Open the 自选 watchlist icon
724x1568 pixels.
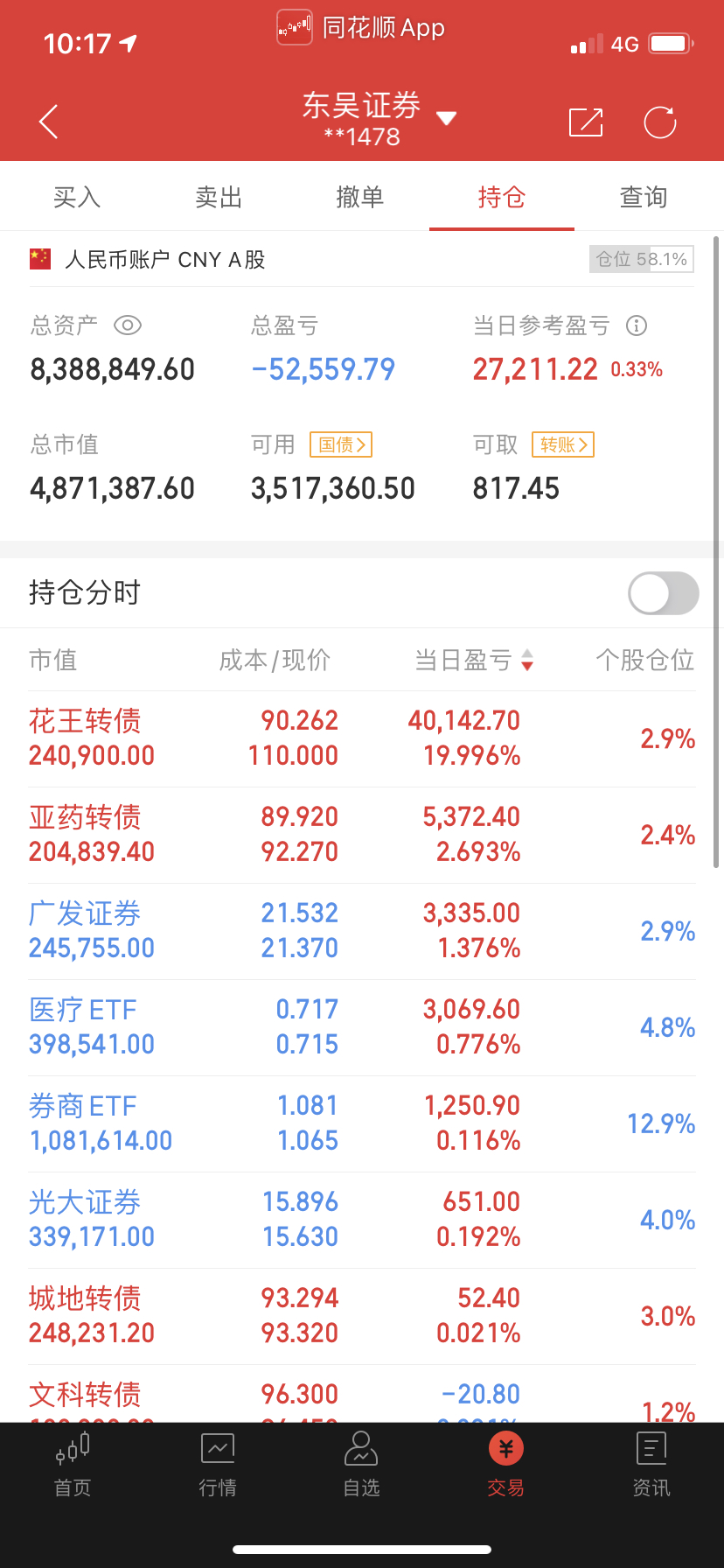tap(361, 1463)
